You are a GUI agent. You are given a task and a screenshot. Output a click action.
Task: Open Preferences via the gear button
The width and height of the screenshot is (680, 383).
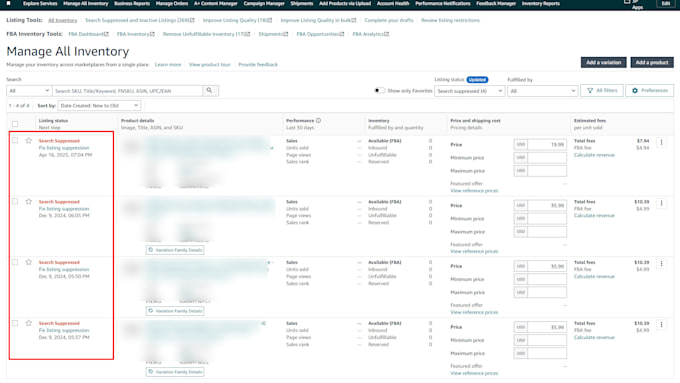coord(650,91)
